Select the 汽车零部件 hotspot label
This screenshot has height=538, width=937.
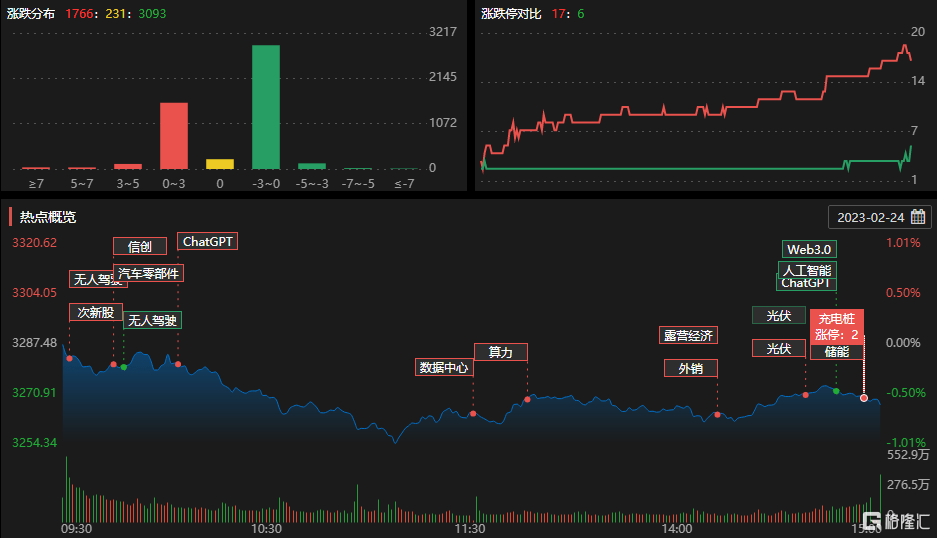click(x=149, y=273)
